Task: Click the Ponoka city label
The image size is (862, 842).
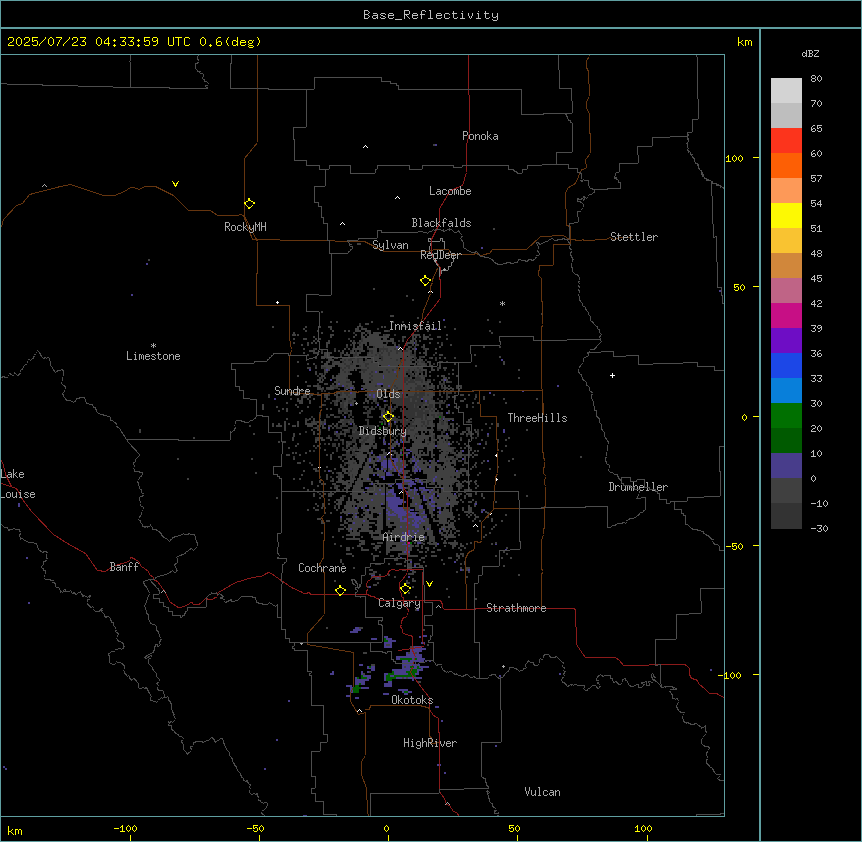Action: coord(480,136)
